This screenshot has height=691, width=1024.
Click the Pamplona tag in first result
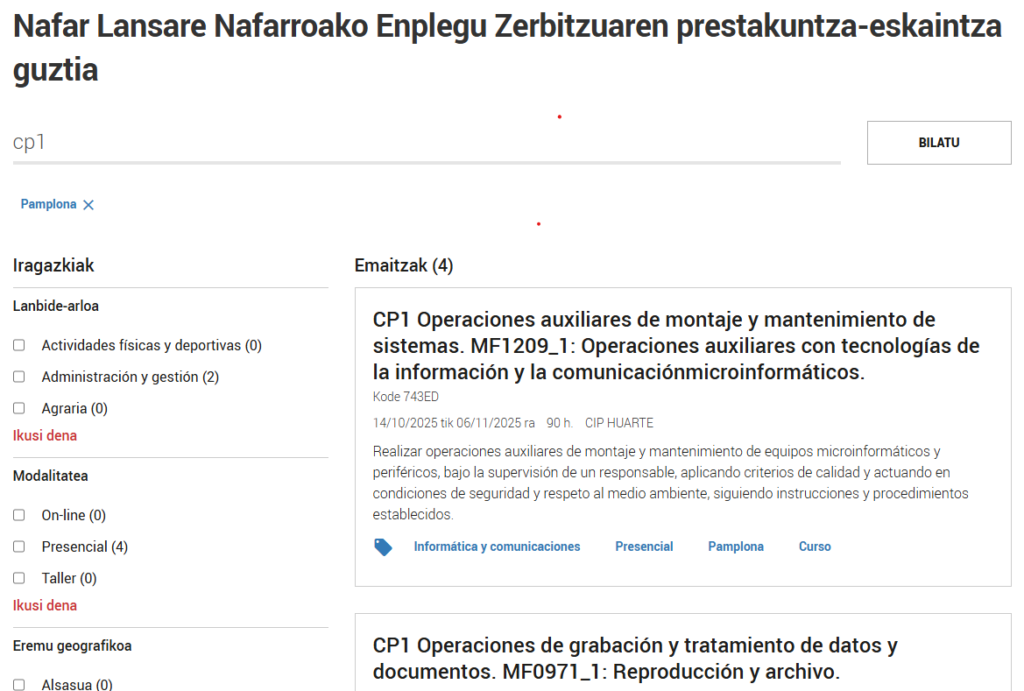(x=735, y=547)
